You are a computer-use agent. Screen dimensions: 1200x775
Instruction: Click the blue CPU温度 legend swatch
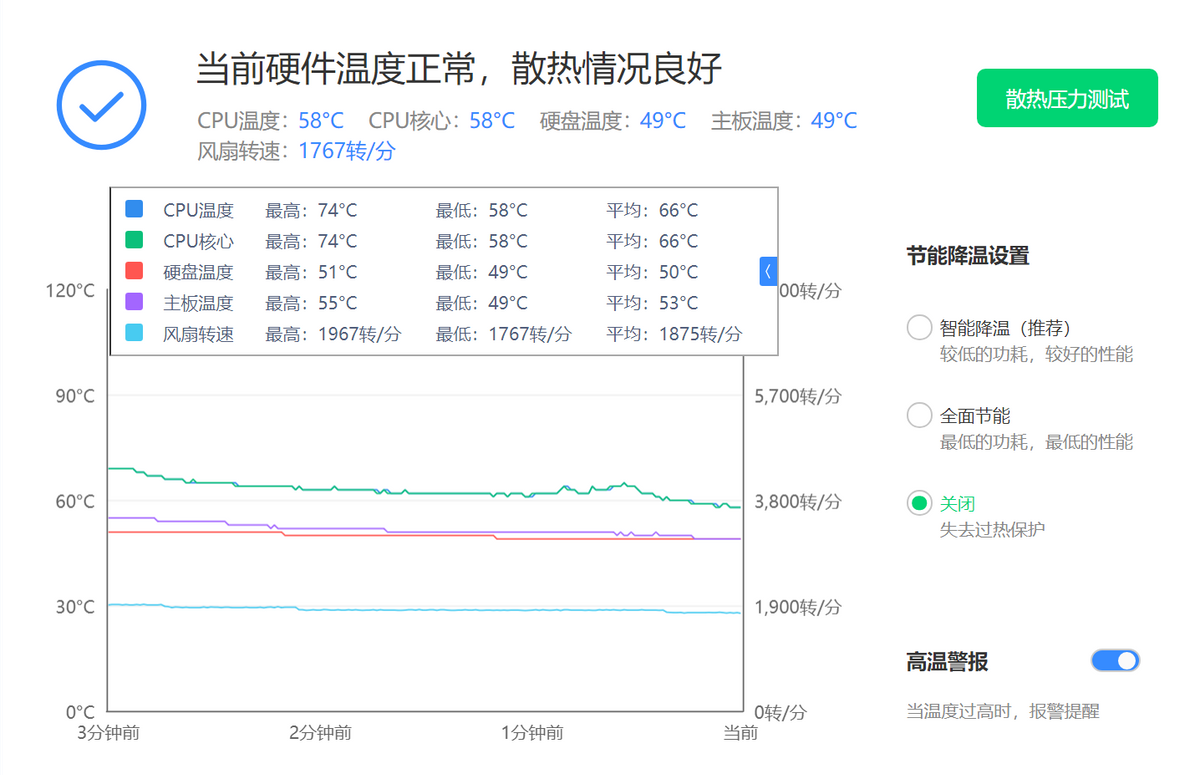[x=134, y=209]
